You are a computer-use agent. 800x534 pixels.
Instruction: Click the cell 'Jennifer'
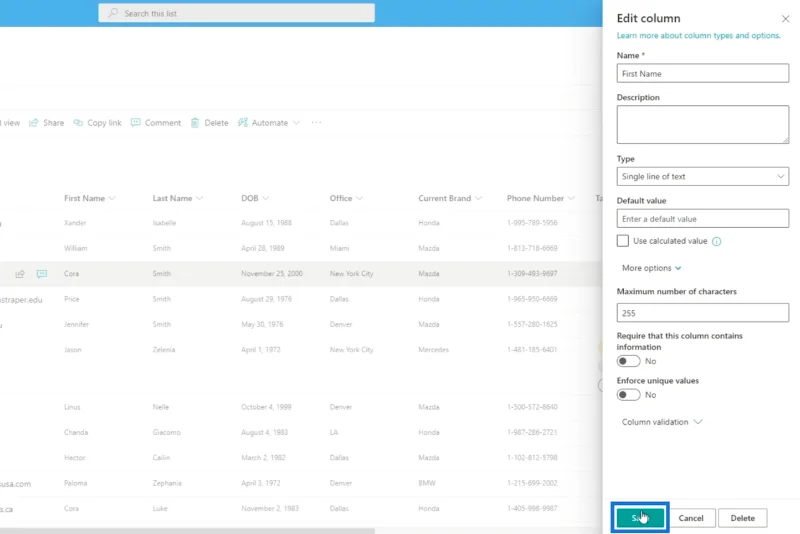point(77,324)
